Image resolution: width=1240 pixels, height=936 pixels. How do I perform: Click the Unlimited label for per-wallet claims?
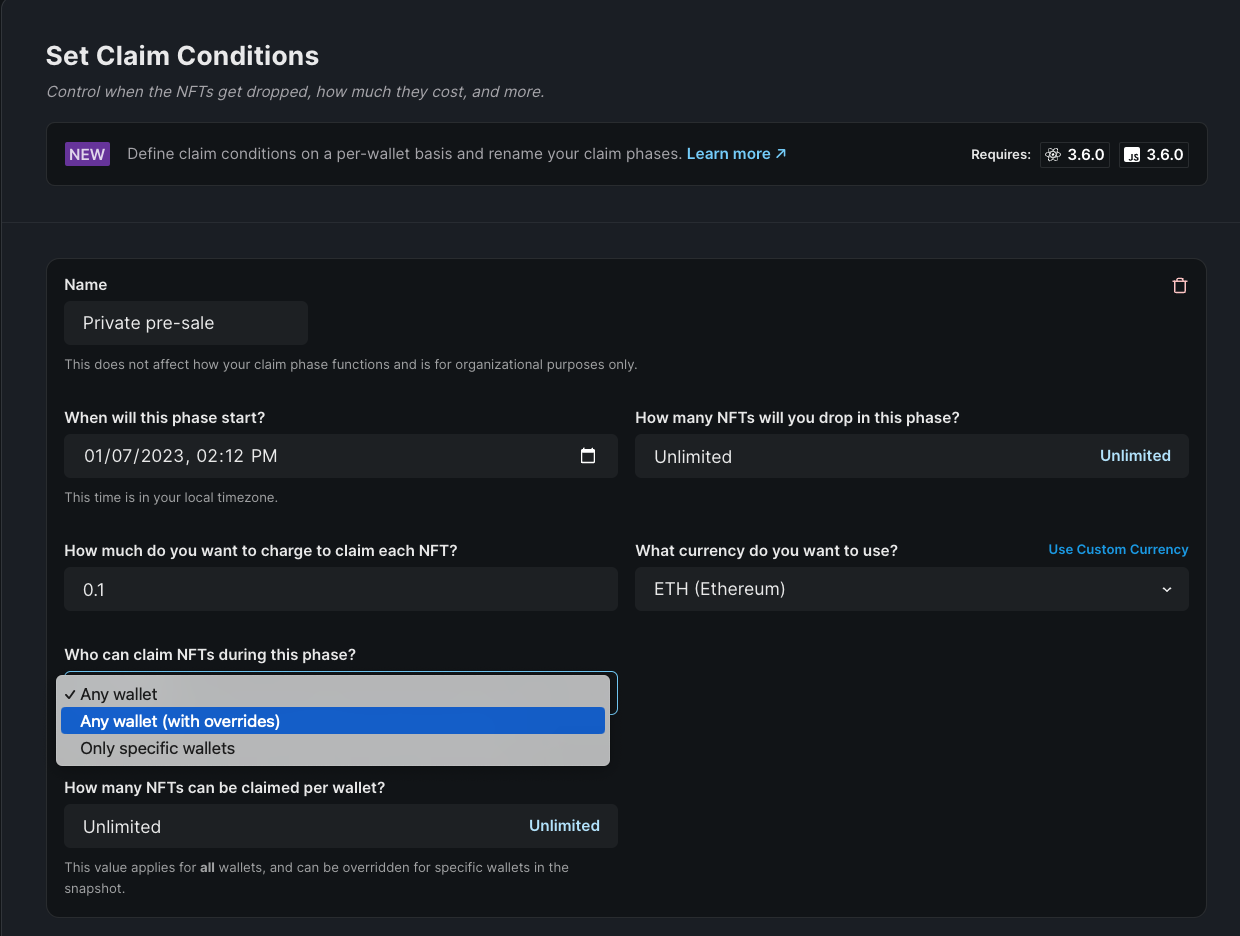pos(564,825)
